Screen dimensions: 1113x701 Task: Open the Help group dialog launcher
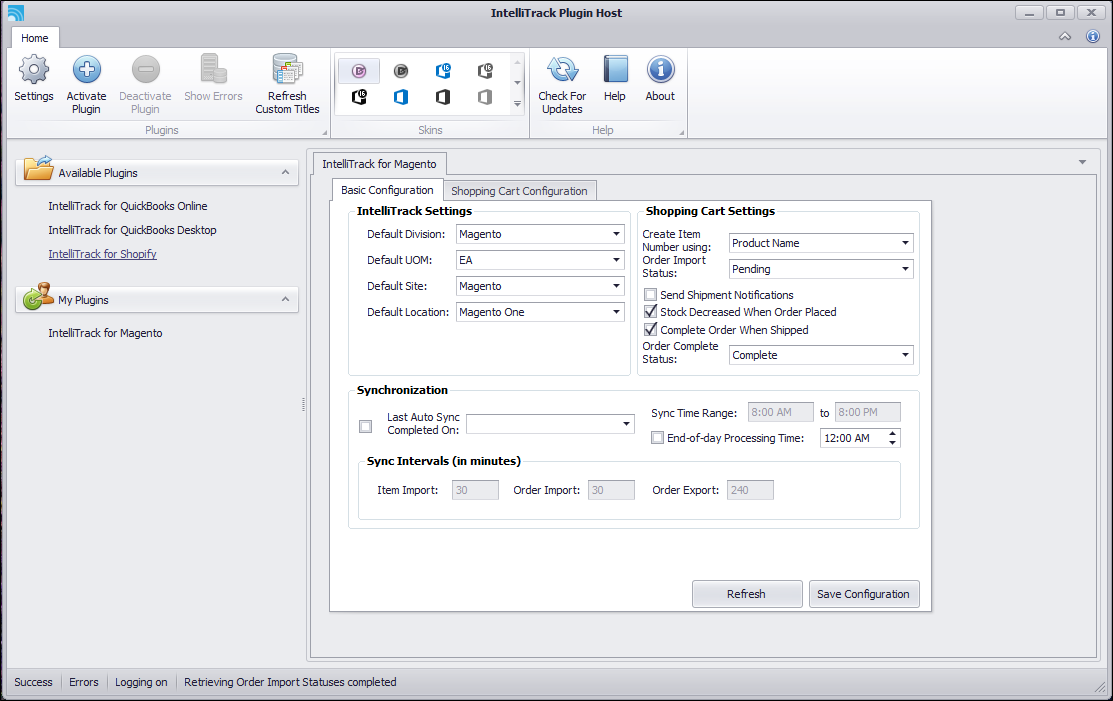tap(681, 132)
